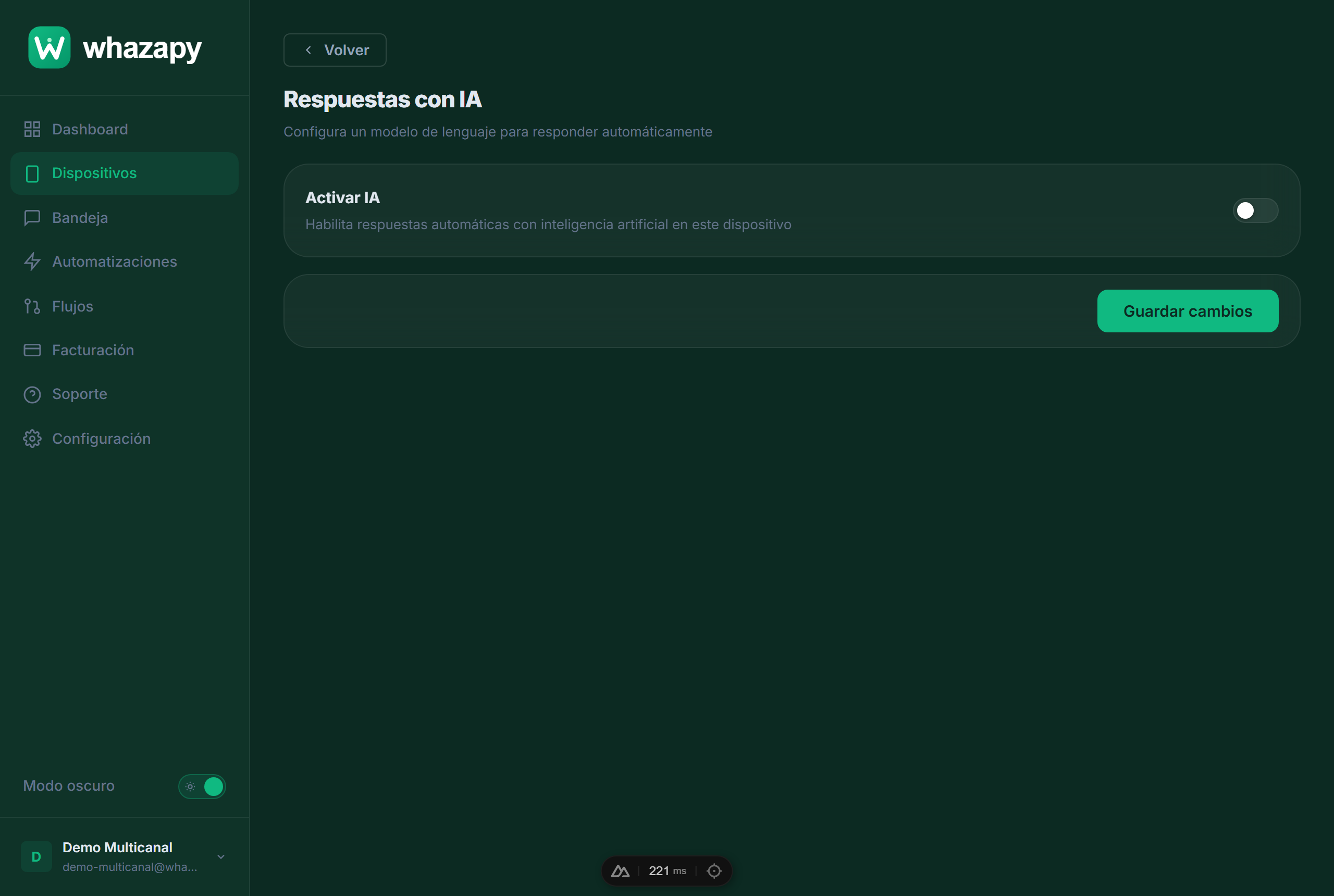Click the Dashboard grid icon
The image size is (1334, 896).
(x=32, y=129)
